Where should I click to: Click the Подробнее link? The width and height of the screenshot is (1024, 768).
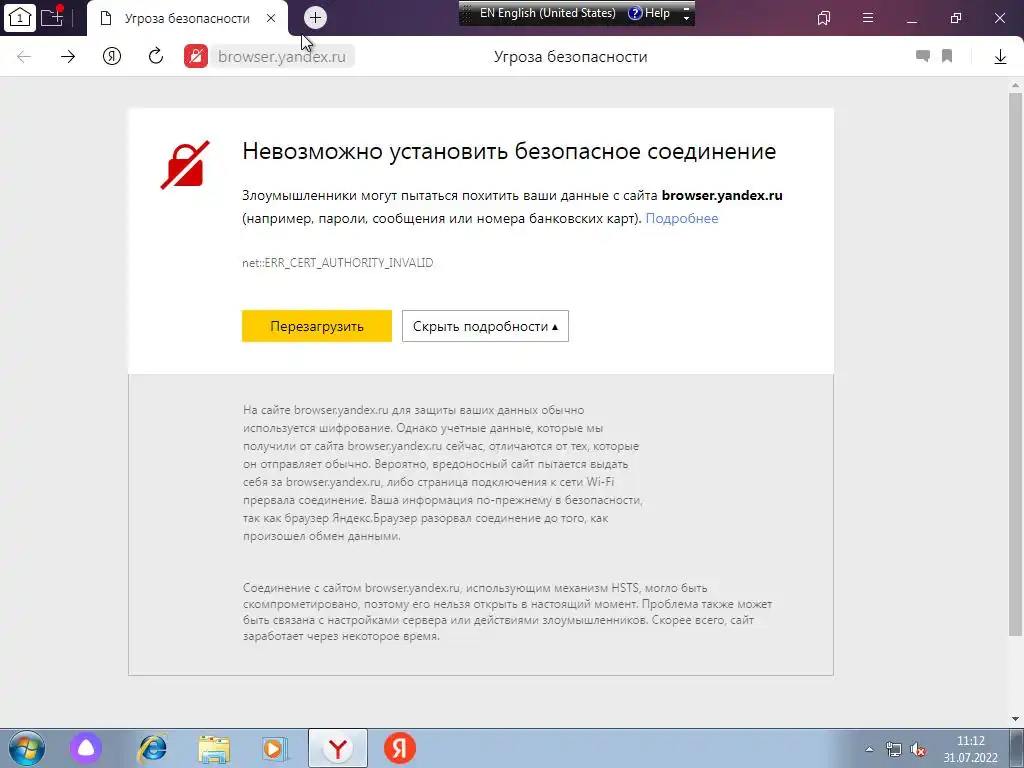pyautogui.click(x=682, y=218)
